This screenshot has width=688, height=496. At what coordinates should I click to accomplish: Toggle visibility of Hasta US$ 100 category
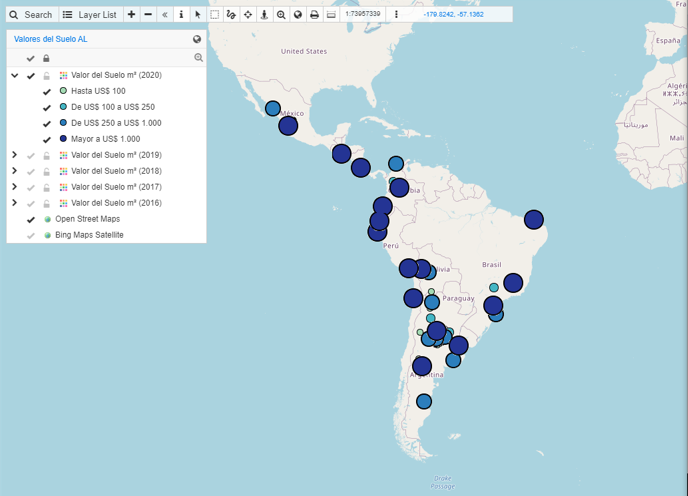coord(47,92)
